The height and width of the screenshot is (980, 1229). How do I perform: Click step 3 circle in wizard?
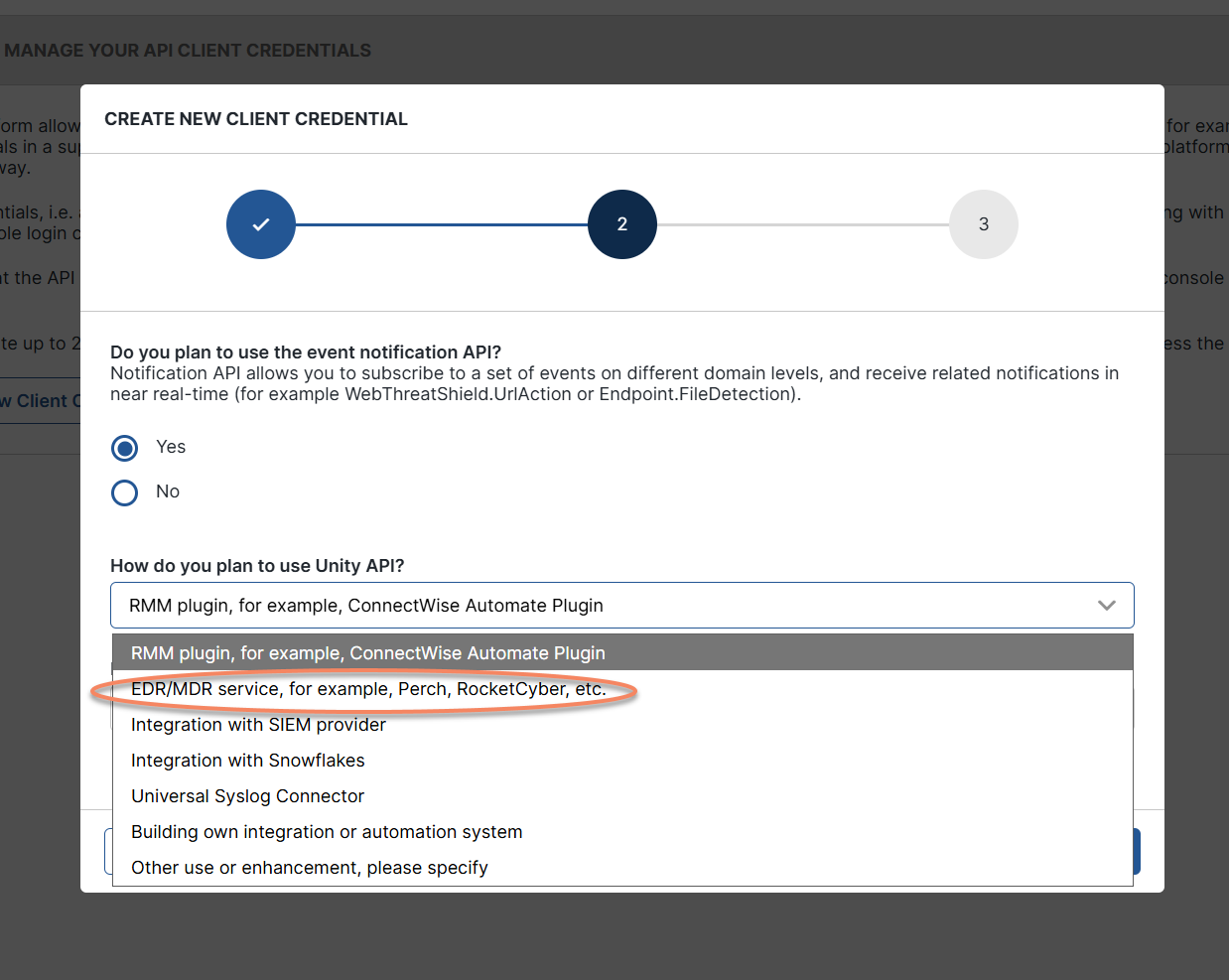984,224
